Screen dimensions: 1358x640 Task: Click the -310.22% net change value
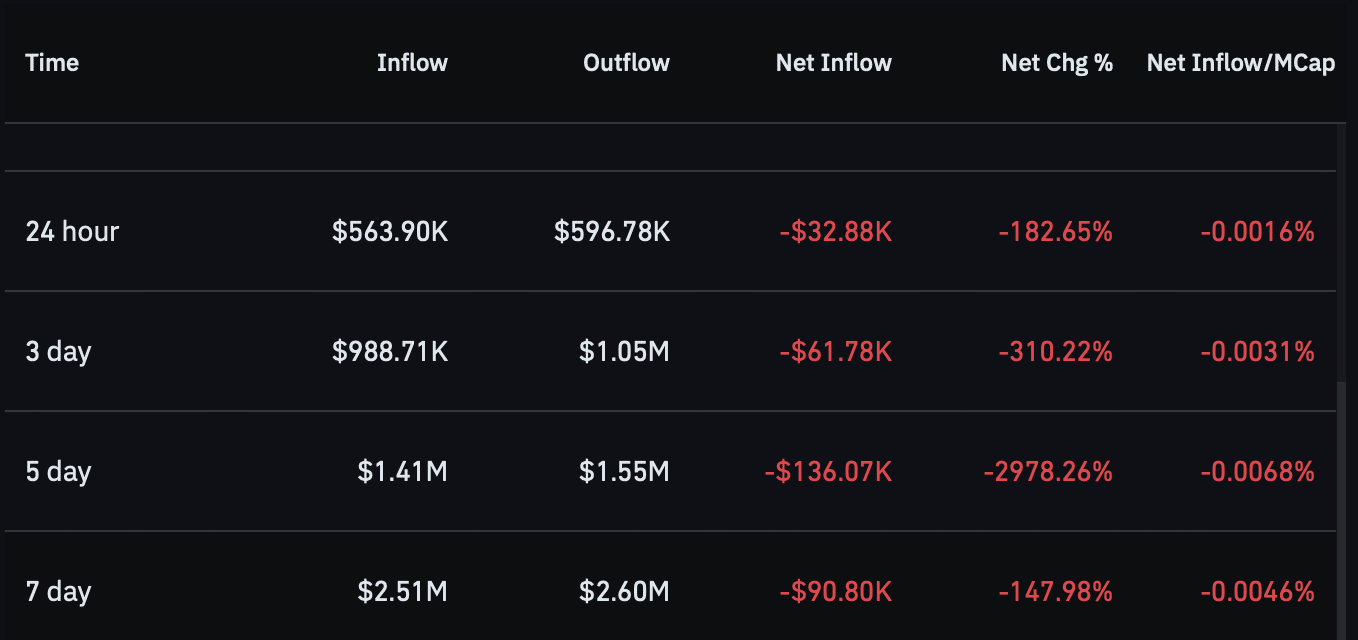(x=1056, y=352)
